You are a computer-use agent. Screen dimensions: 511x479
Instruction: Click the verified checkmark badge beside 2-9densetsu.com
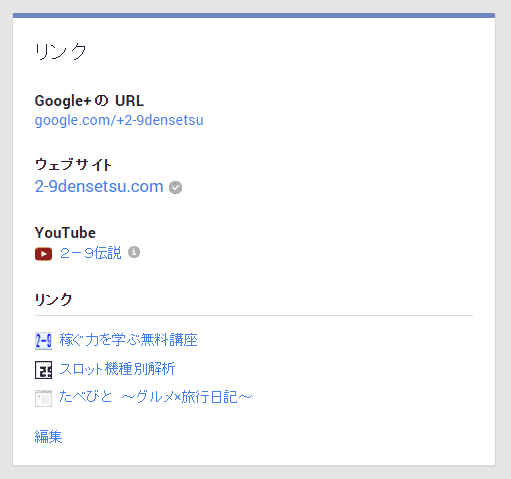175,188
